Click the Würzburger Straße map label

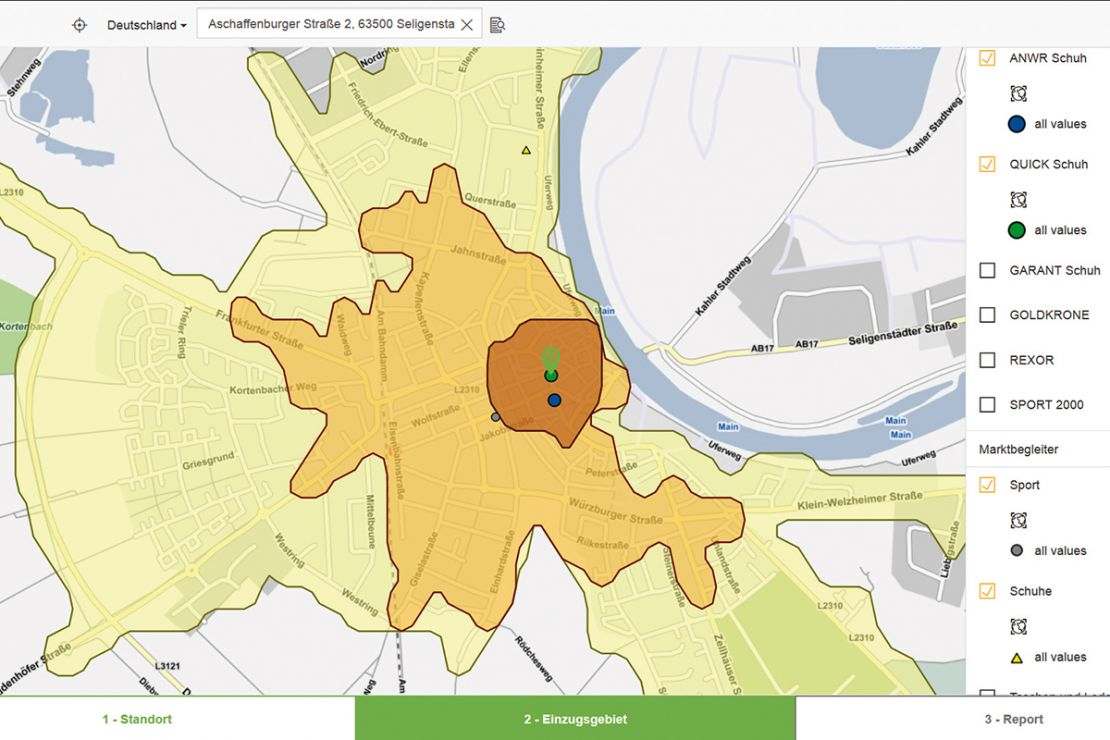pyautogui.click(x=616, y=511)
